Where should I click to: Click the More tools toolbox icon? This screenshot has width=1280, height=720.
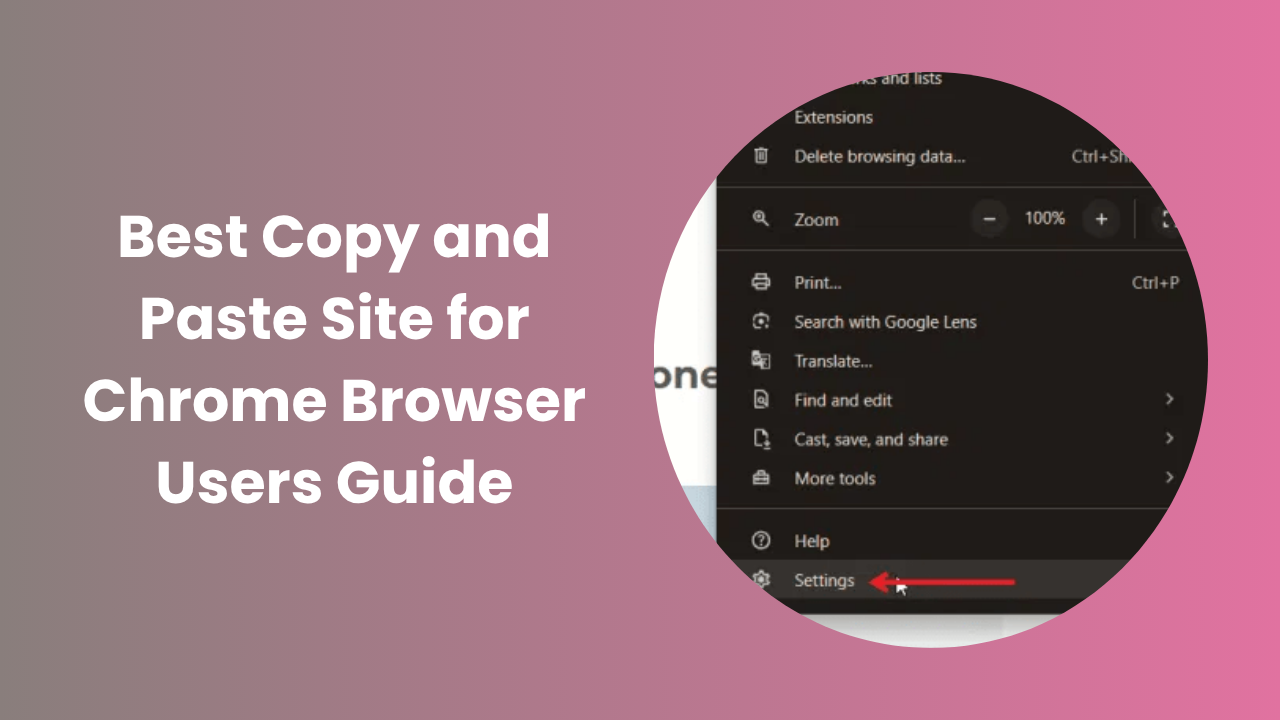coord(761,478)
